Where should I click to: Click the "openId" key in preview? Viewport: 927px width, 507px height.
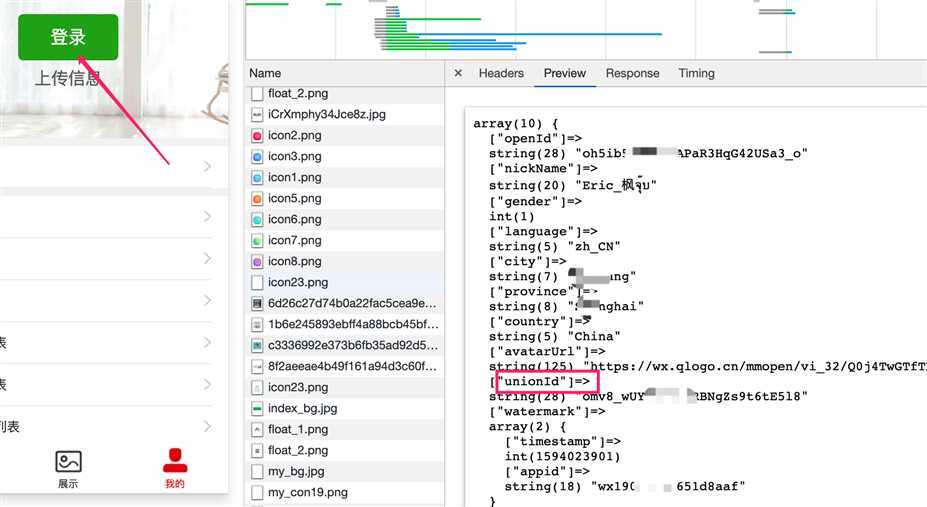click(527, 138)
